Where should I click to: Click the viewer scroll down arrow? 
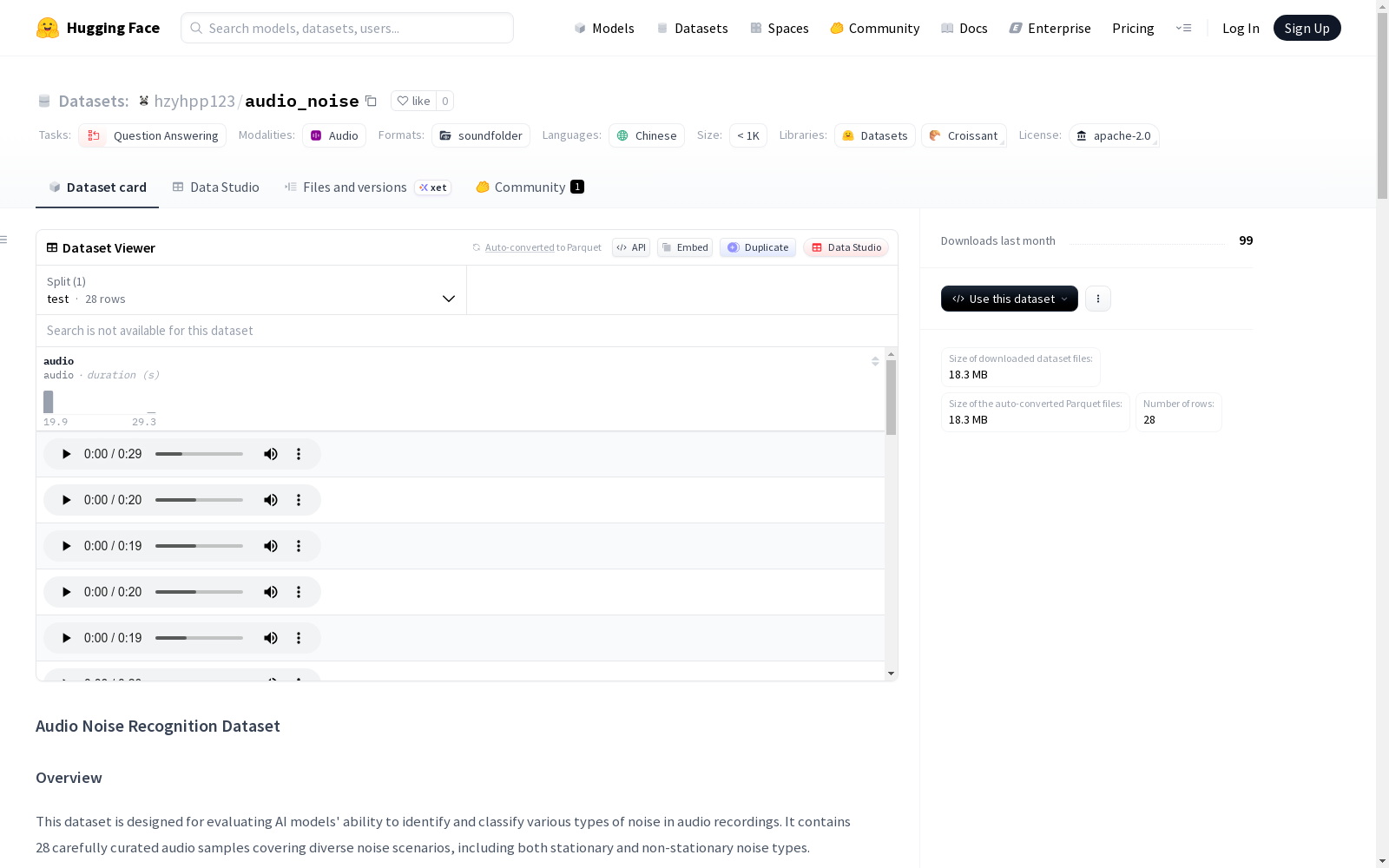click(891, 674)
